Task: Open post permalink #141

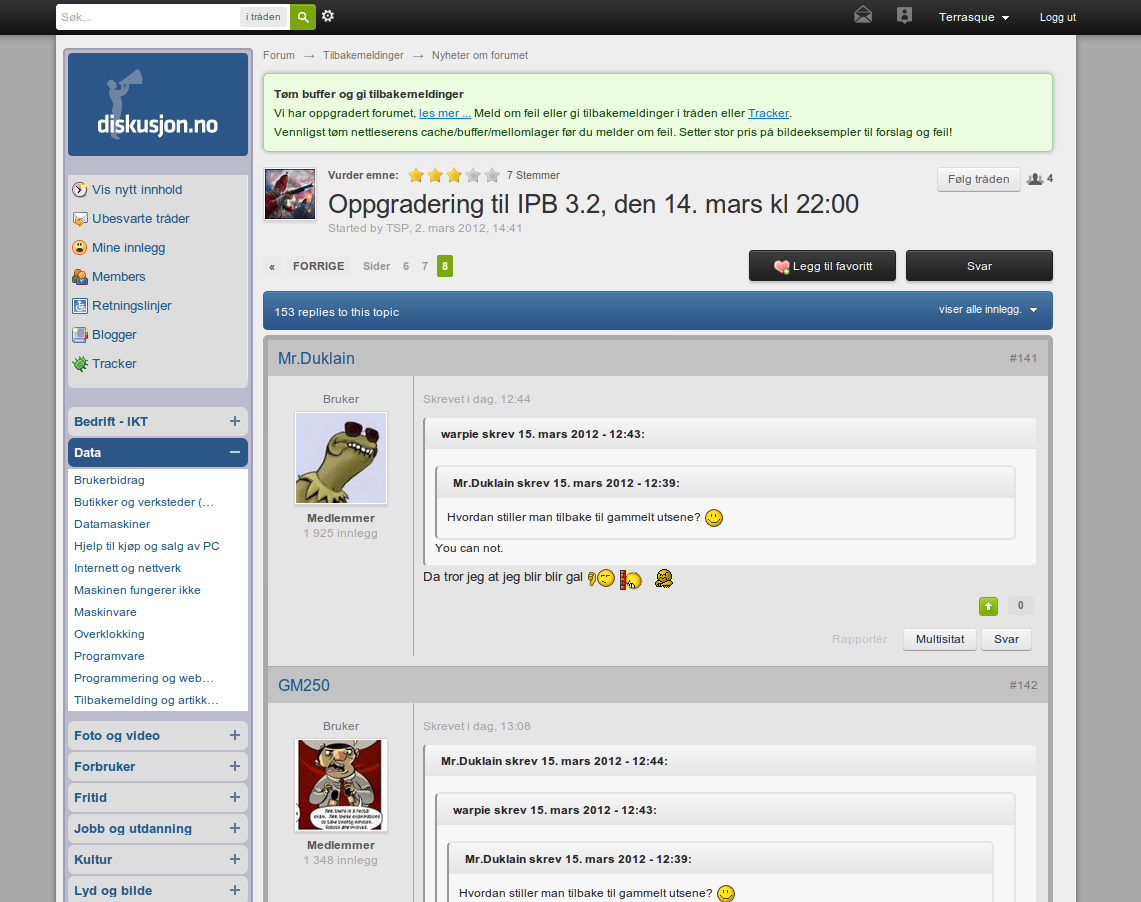Action: point(1023,358)
